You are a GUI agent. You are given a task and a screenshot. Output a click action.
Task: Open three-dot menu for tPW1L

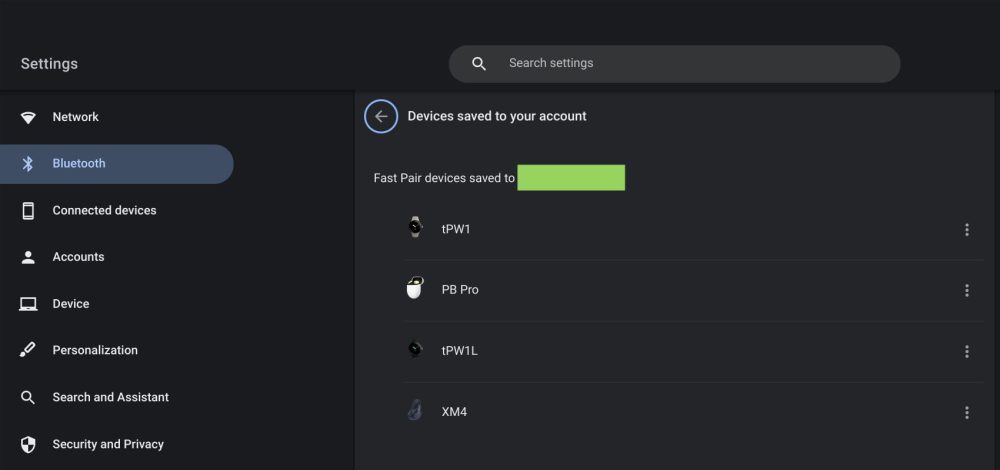click(x=966, y=352)
